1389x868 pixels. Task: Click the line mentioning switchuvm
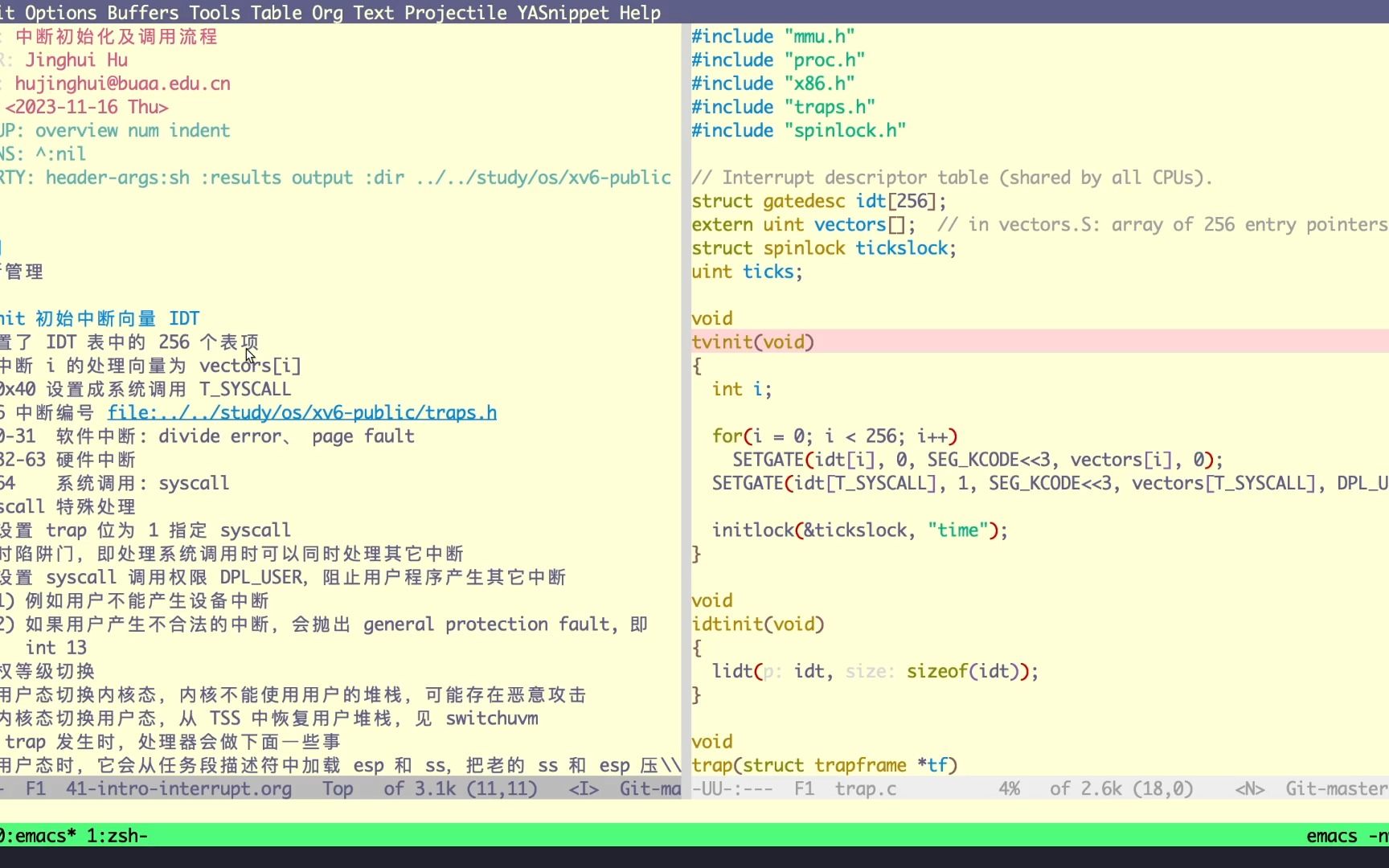(269, 718)
